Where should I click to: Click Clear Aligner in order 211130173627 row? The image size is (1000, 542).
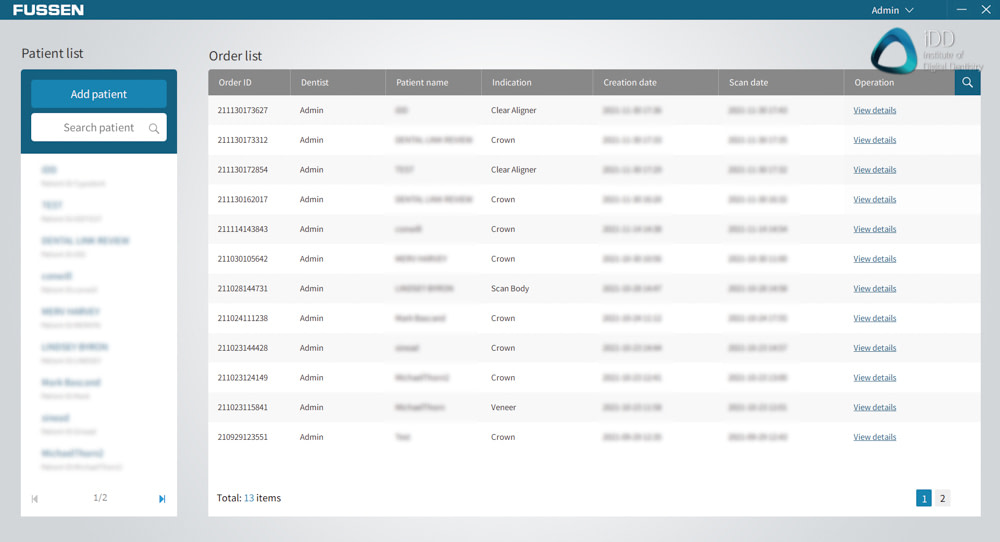coord(513,110)
